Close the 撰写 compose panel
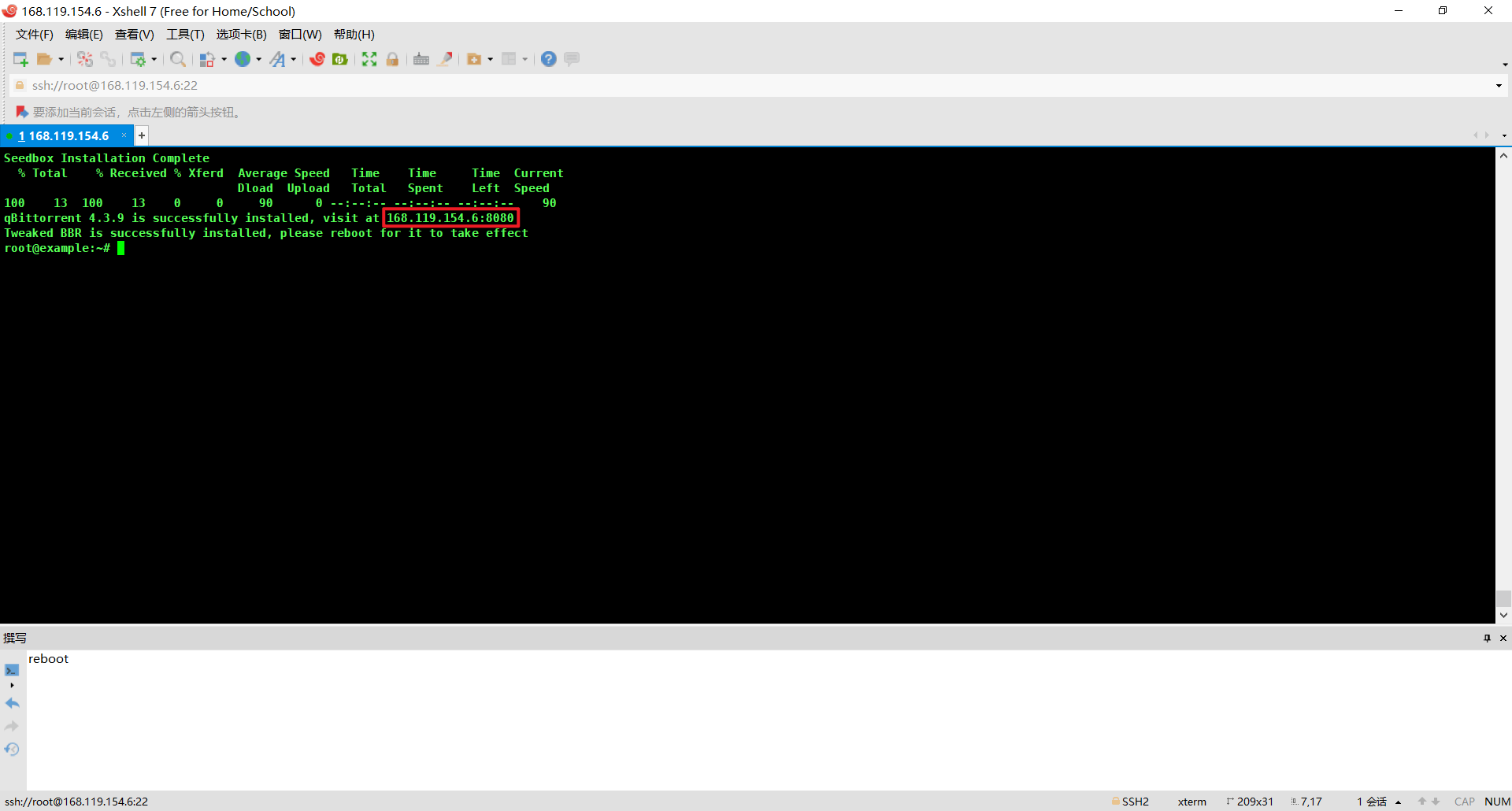The height and width of the screenshot is (811, 1512). 1503,638
